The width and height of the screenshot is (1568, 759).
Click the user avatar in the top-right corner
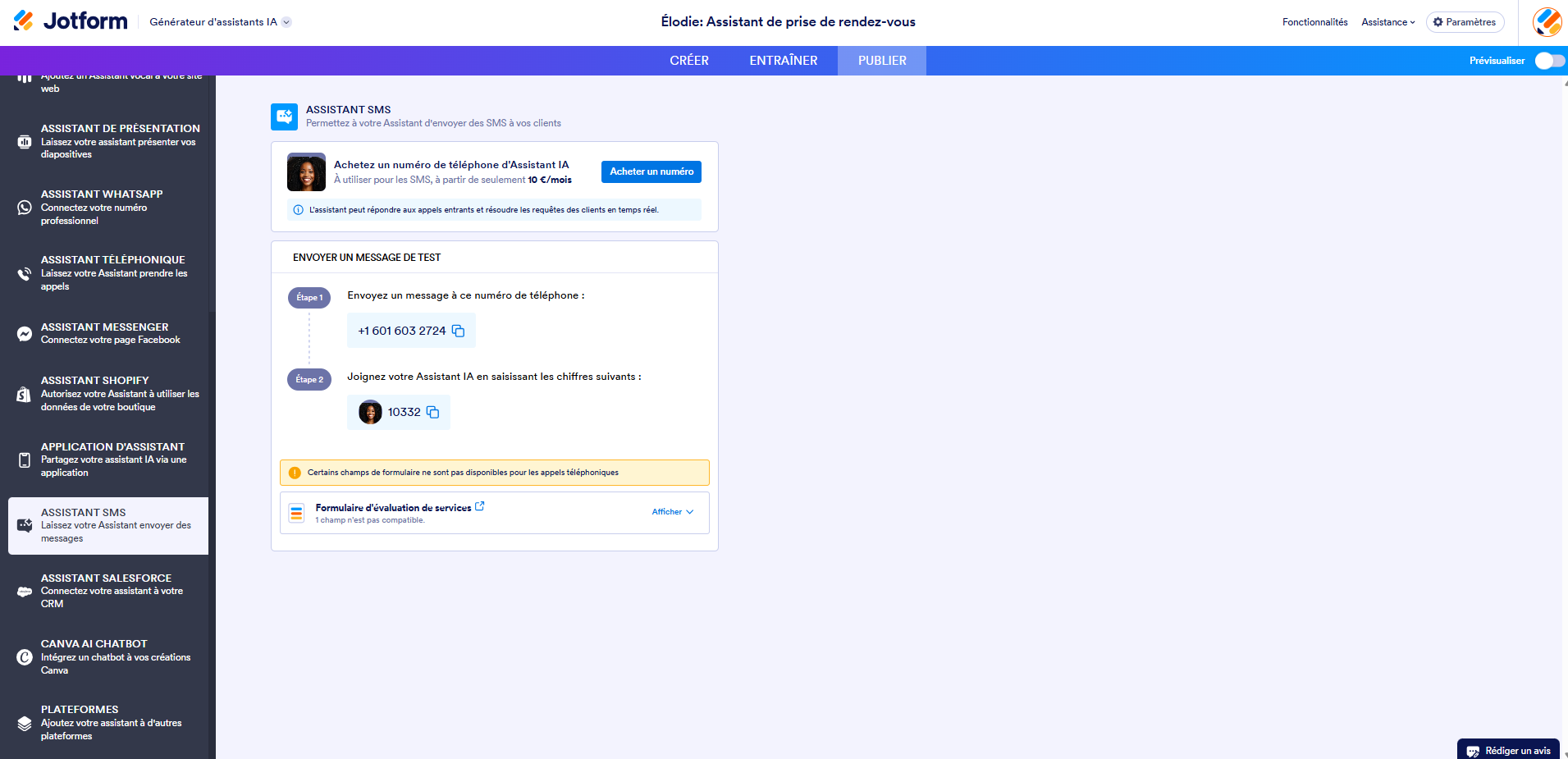tap(1547, 22)
